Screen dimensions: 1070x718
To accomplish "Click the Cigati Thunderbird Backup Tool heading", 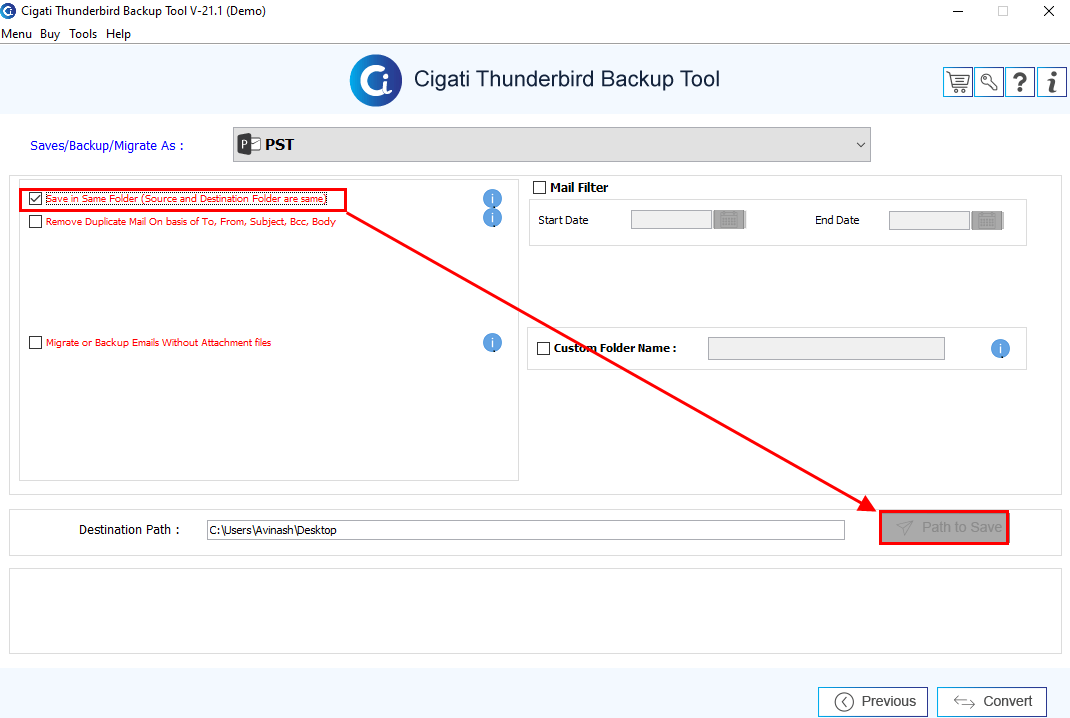I will [567, 79].
